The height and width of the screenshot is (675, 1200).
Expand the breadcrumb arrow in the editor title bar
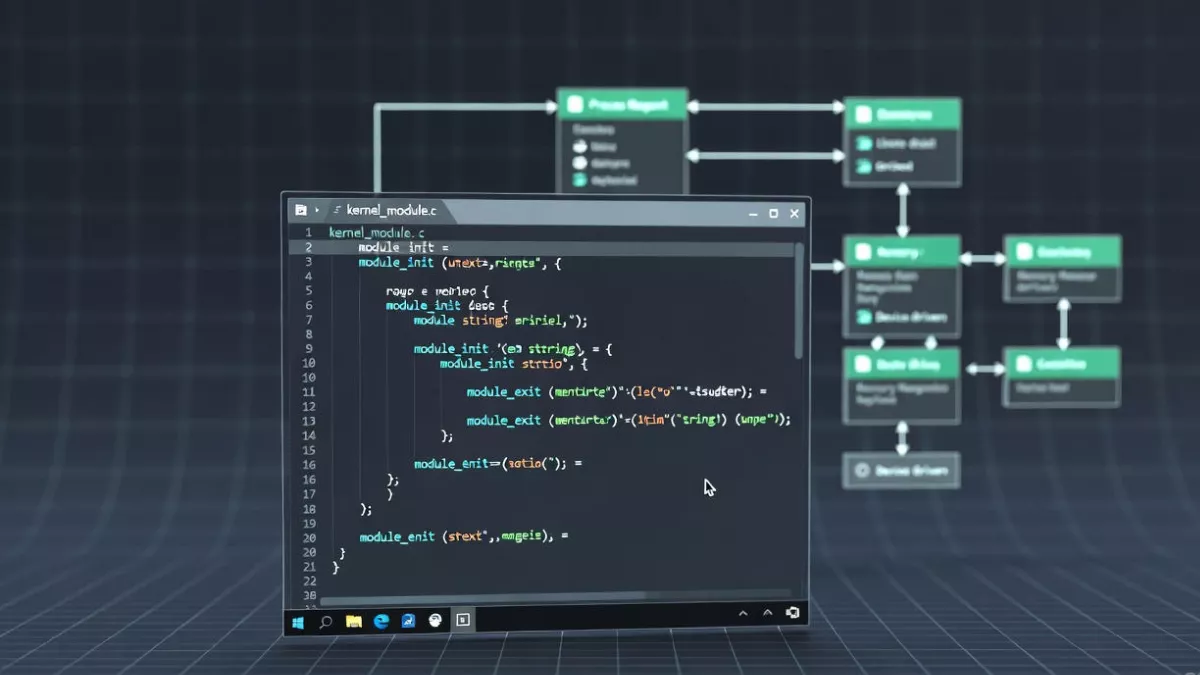[x=315, y=211]
